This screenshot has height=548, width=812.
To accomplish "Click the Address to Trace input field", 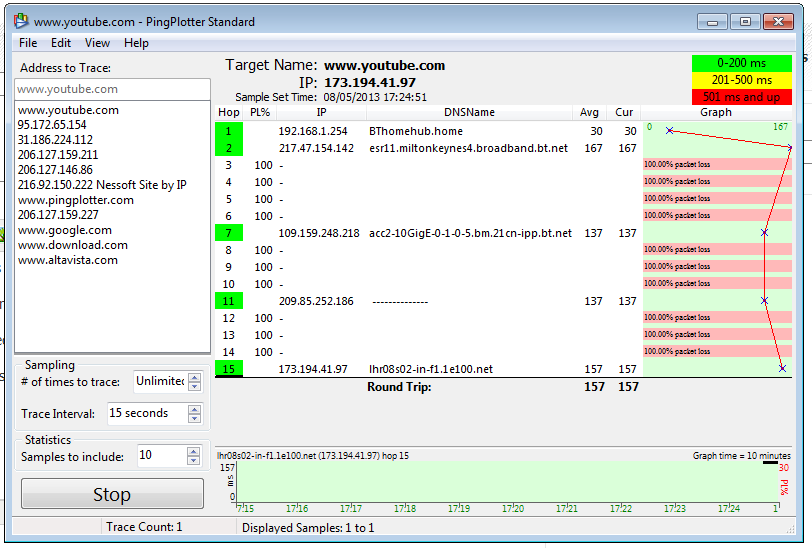I will tap(112, 89).
